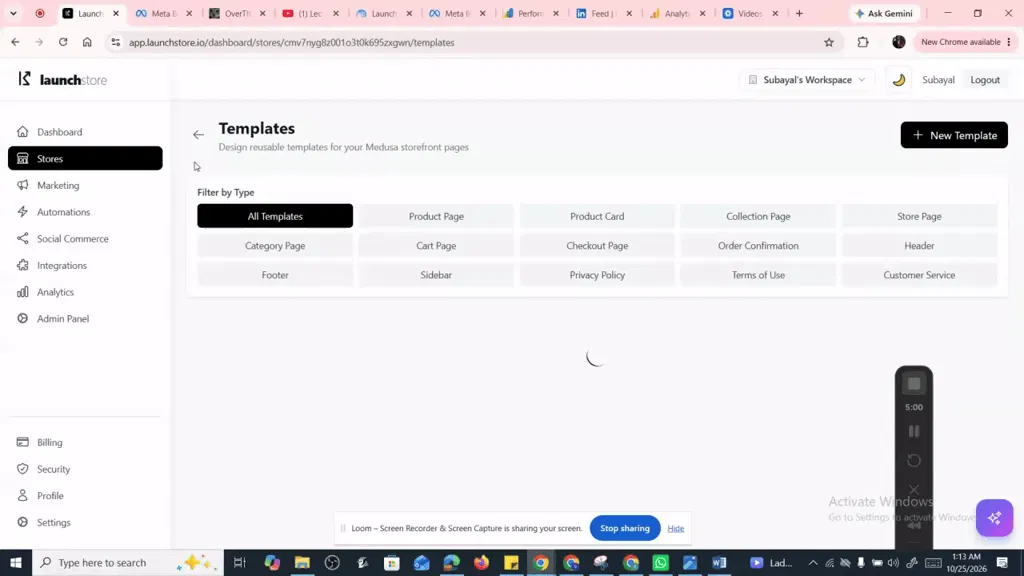Show hidden system tray icons
The width and height of the screenshot is (1024, 576).
[813, 562]
